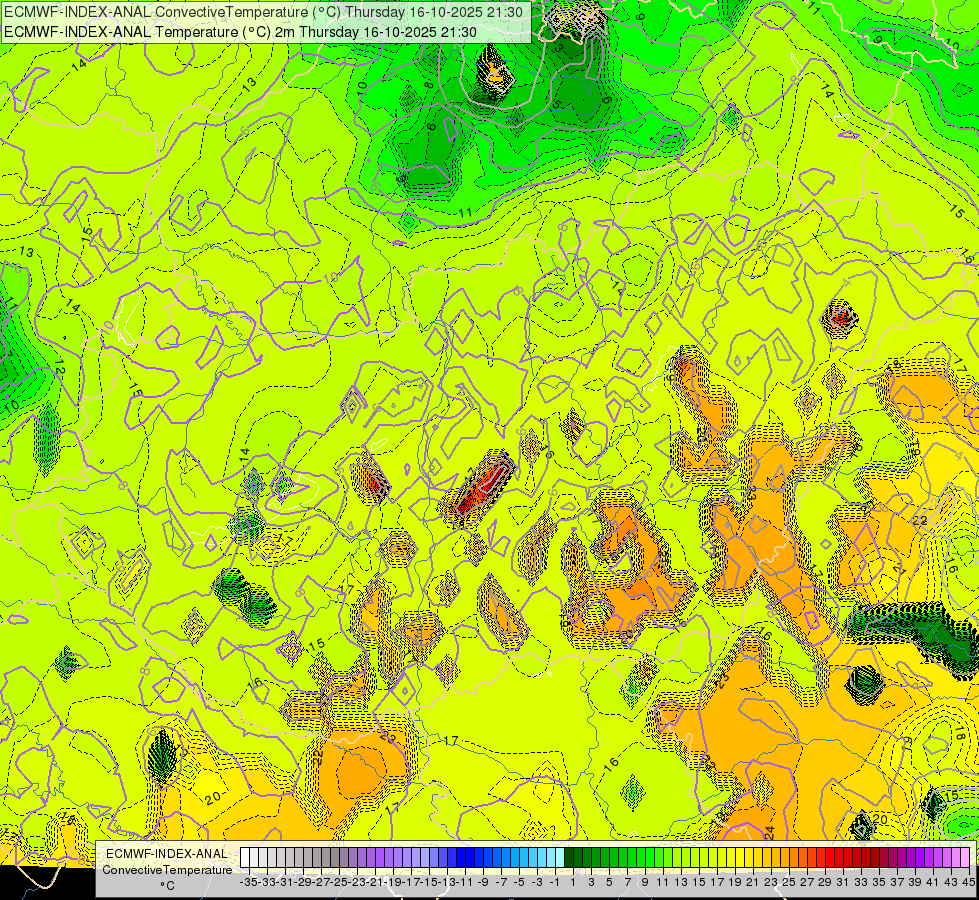Click the legend scale number 15
This screenshot has height=900, width=979.
coord(699,882)
